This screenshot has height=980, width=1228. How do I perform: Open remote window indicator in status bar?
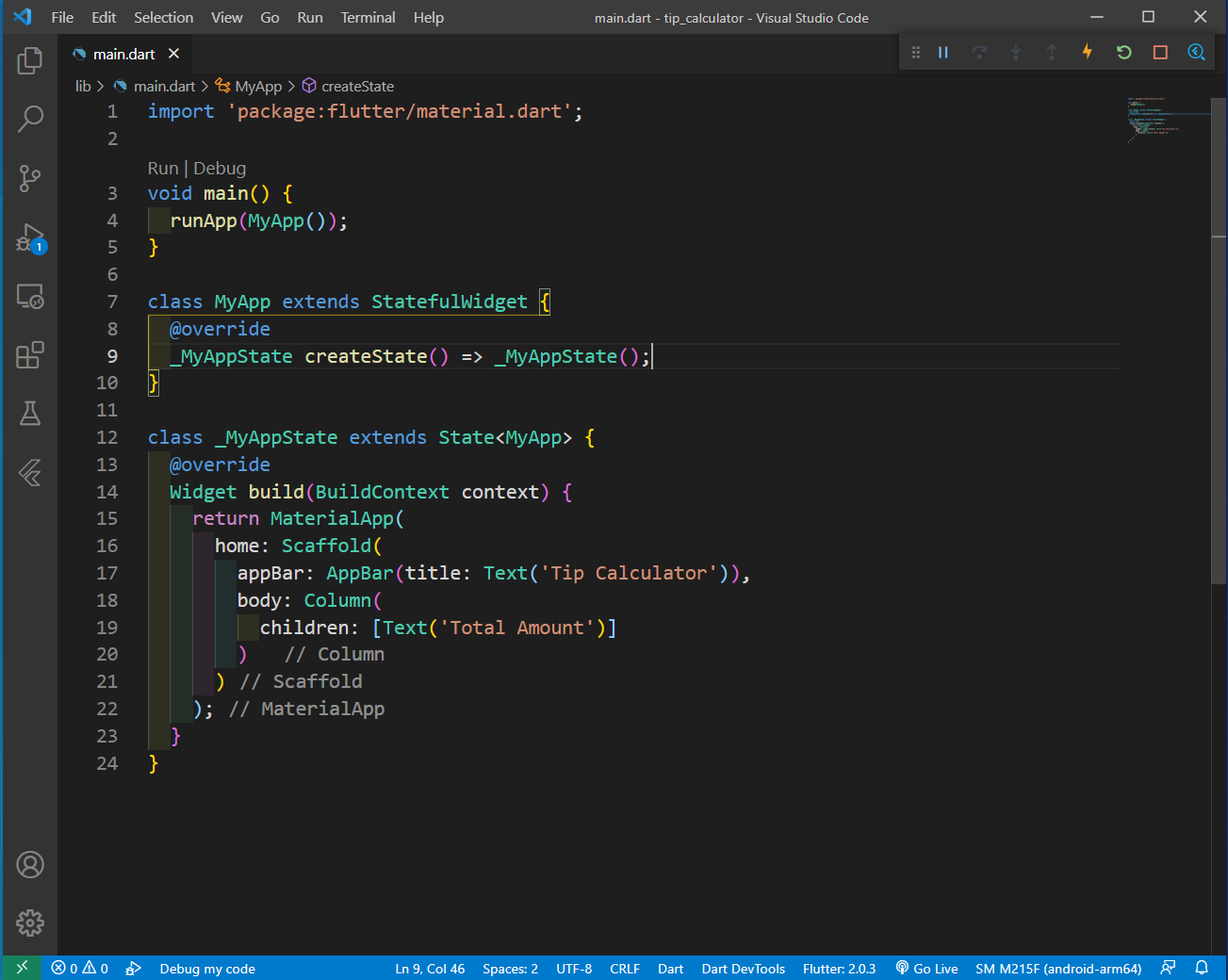pyautogui.click(x=22, y=968)
